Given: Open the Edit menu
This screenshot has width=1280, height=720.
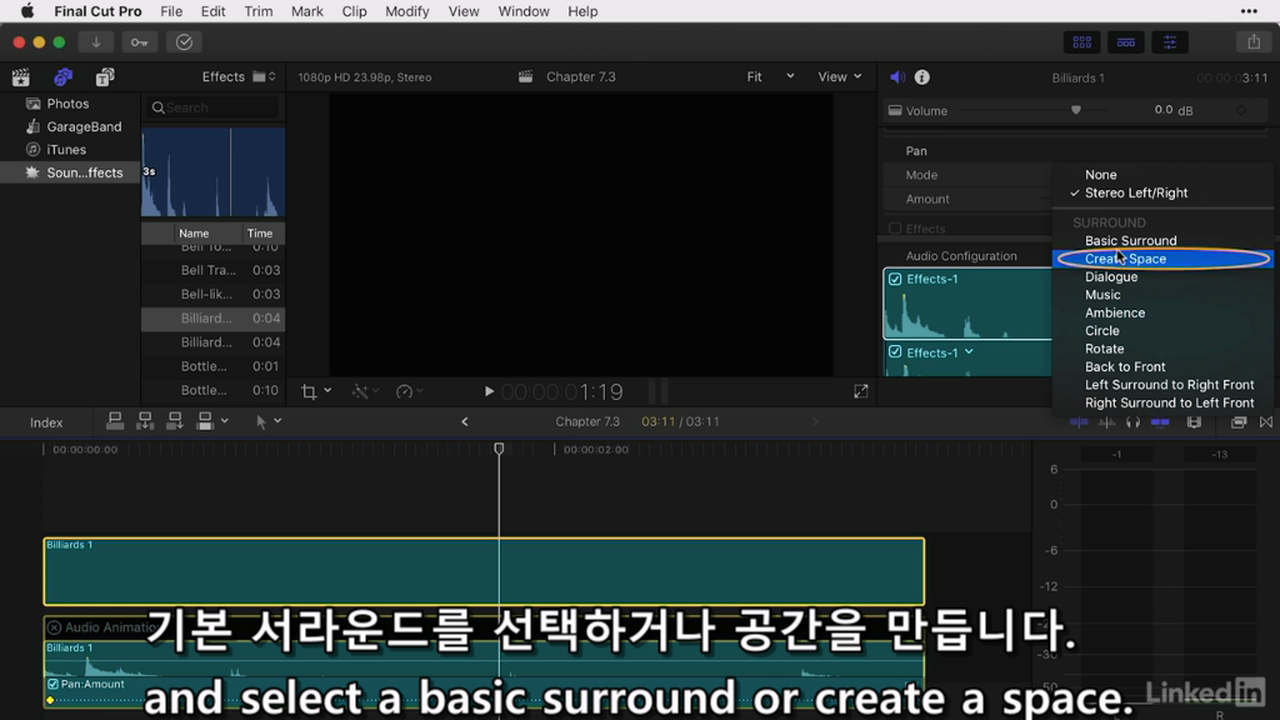Looking at the screenshot, I should pos(213,11).
